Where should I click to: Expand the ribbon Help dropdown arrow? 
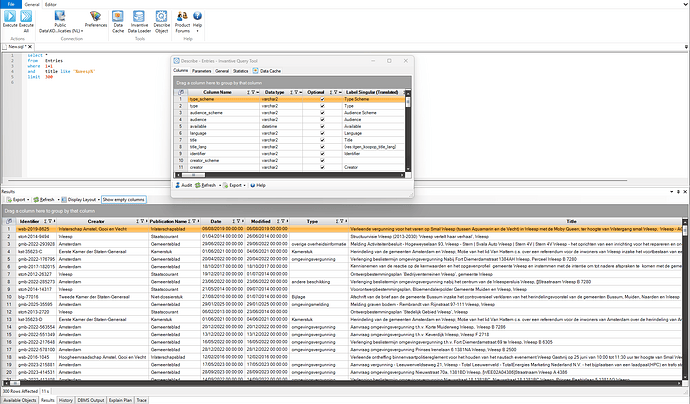pyautogui.click(x=197, y=31)
